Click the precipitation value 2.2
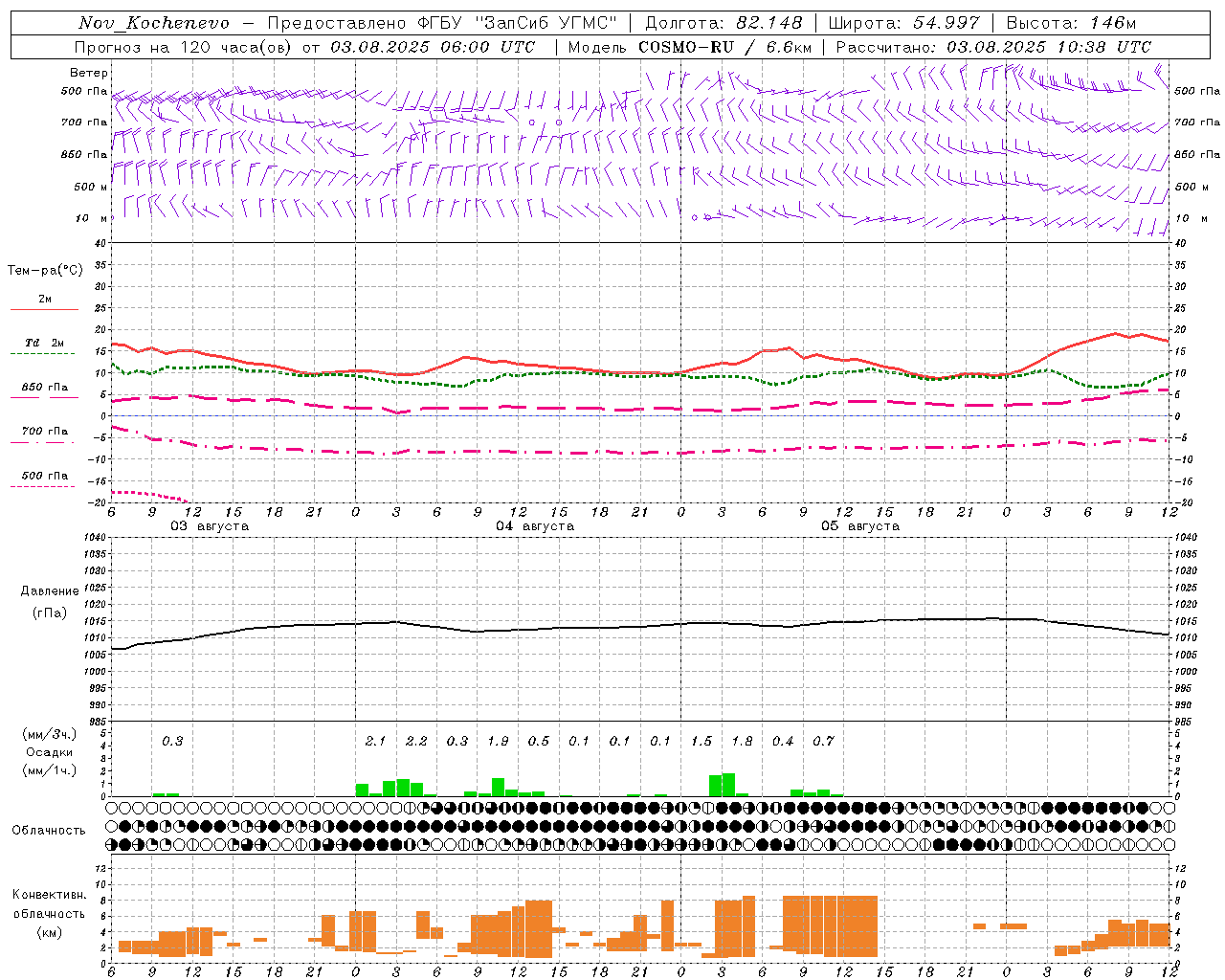Viewport: 1225px width, 980px height. pyautogui.click(x=416, y=741)
